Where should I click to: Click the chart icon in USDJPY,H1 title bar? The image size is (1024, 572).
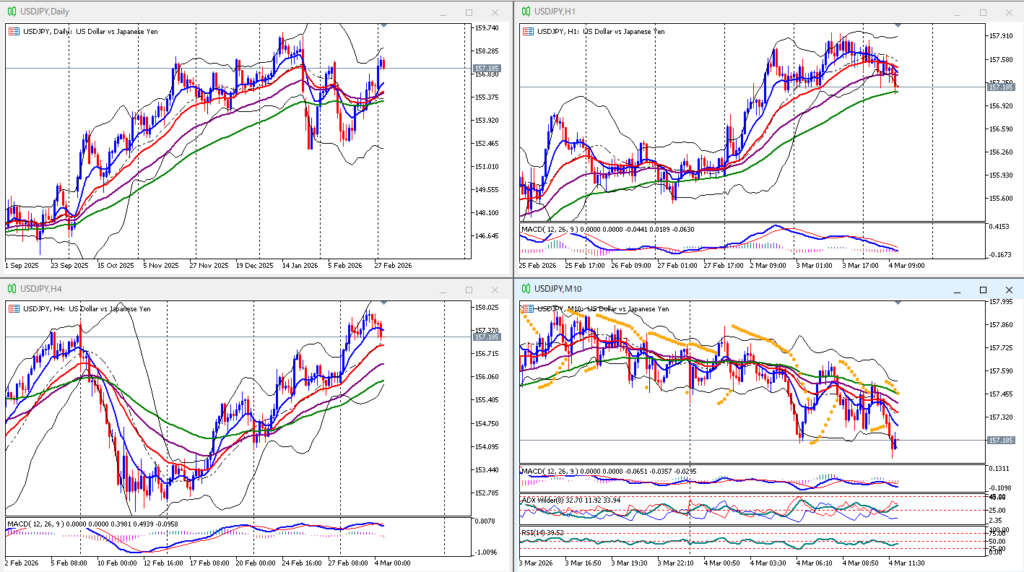pyautogui.click(x=524, y=12)
